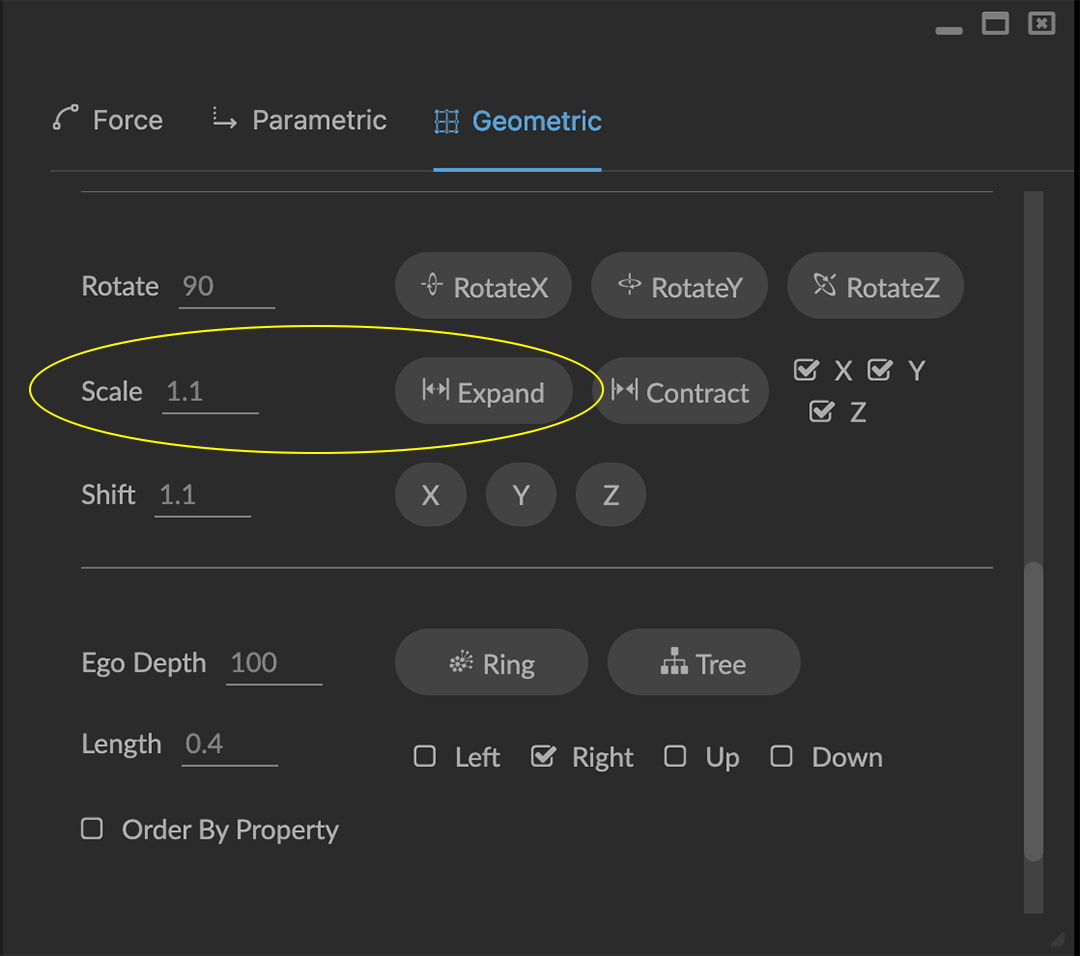Toggle the Z scale axis checkbox

tap(821, 411)
